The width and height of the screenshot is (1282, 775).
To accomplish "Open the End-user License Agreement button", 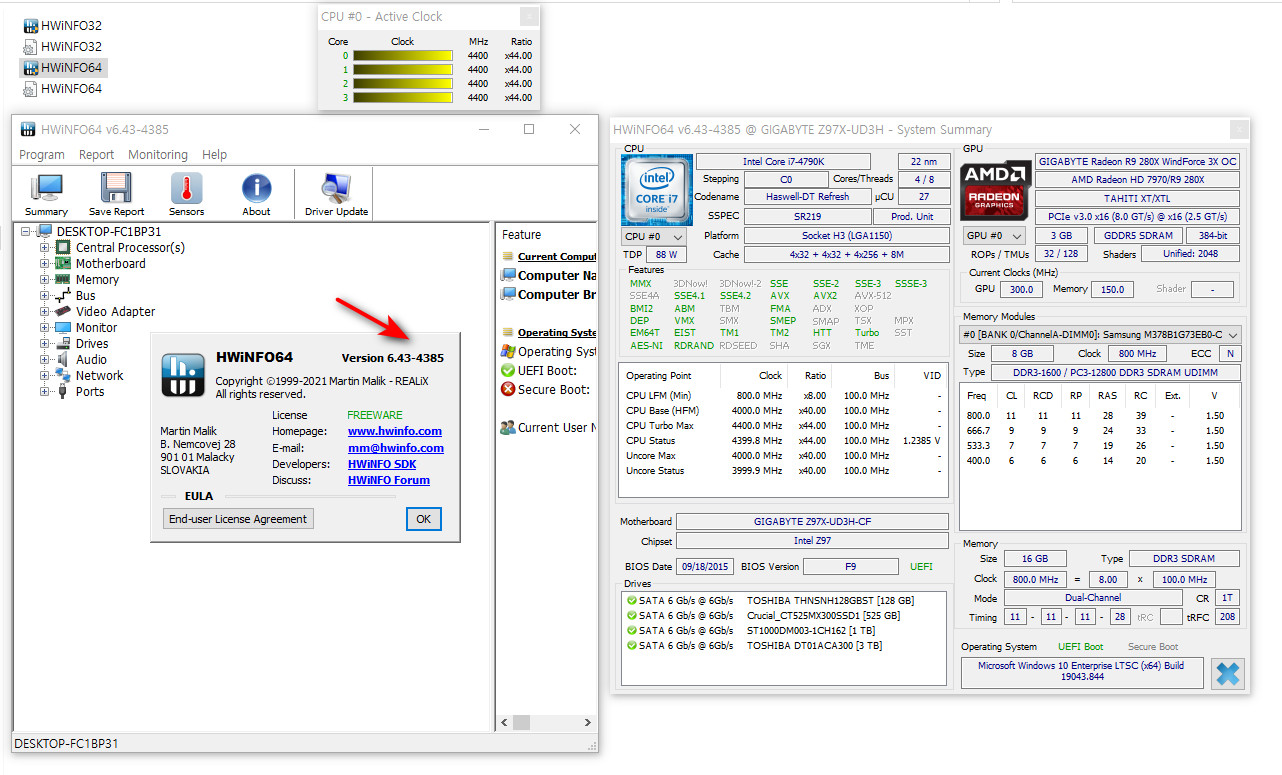I will pos(238,519).
